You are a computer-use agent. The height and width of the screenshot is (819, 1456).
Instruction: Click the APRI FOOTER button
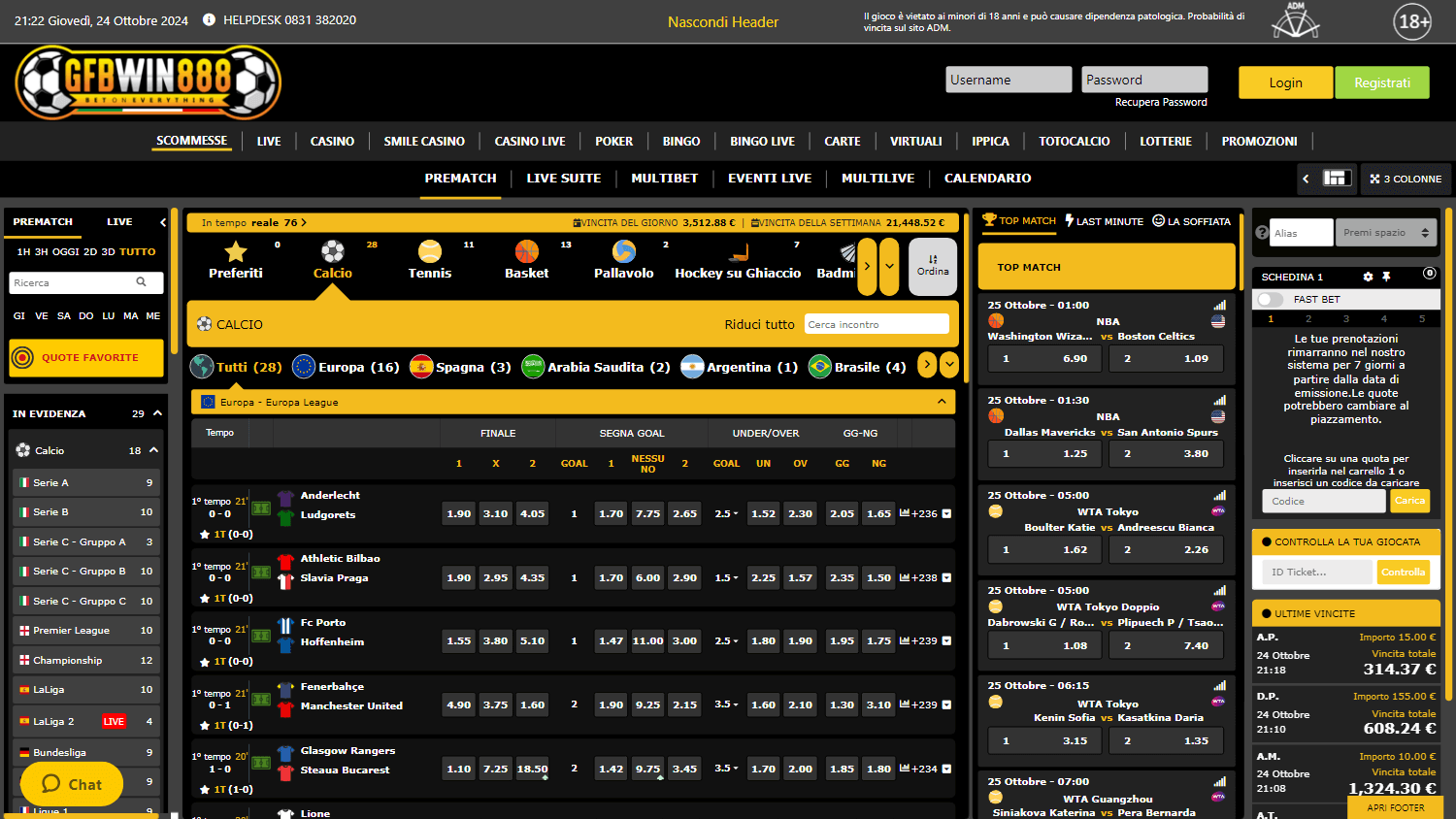point(1396,807)
